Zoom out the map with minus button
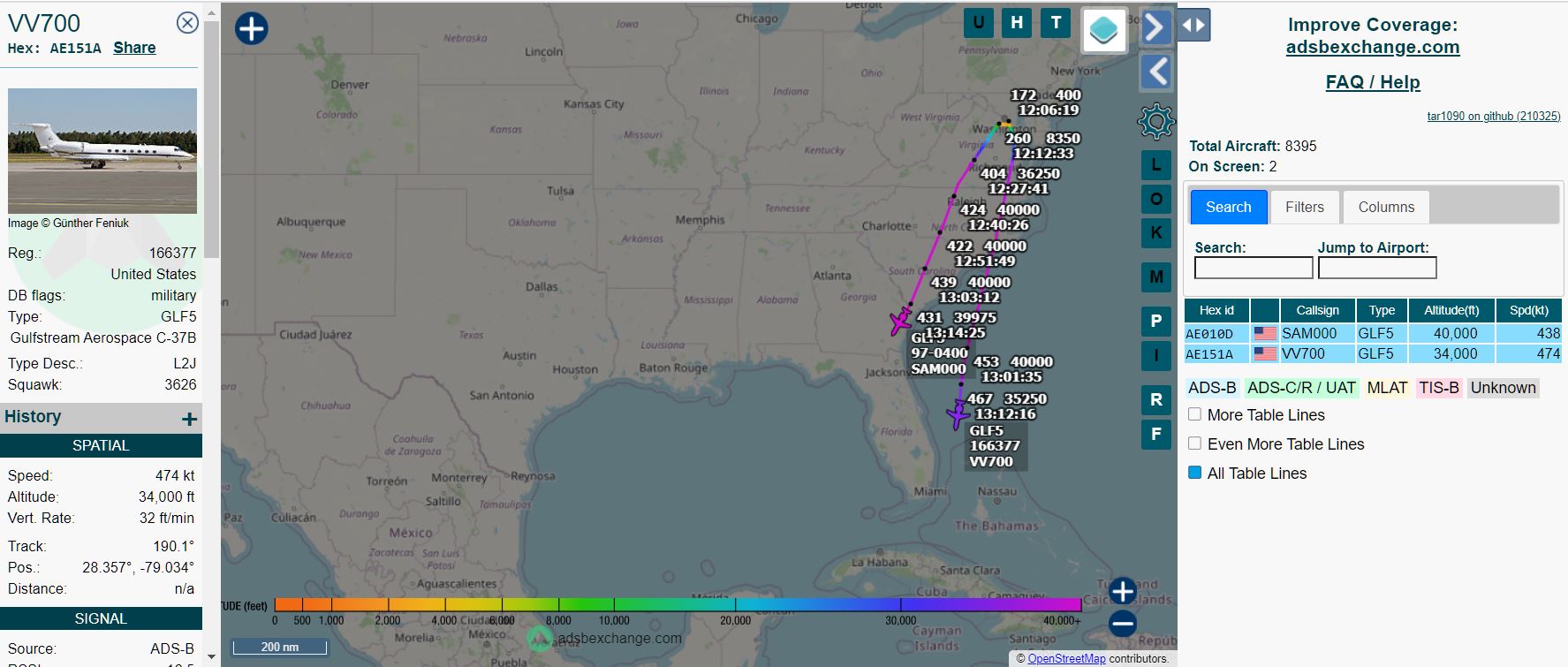 click(1122, 624)
